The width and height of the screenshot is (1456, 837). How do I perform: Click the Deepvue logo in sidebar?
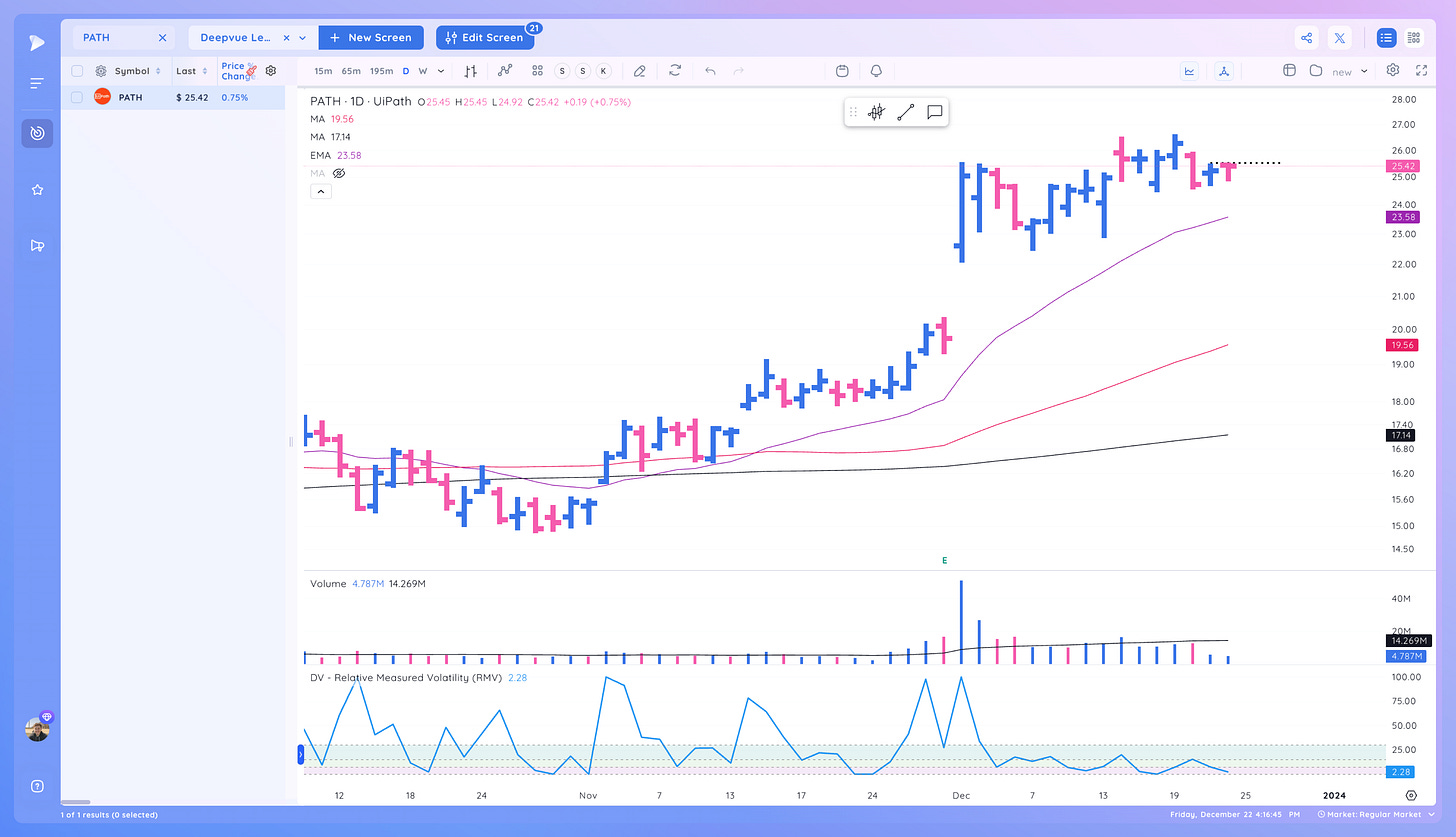[x=37, y=41]
